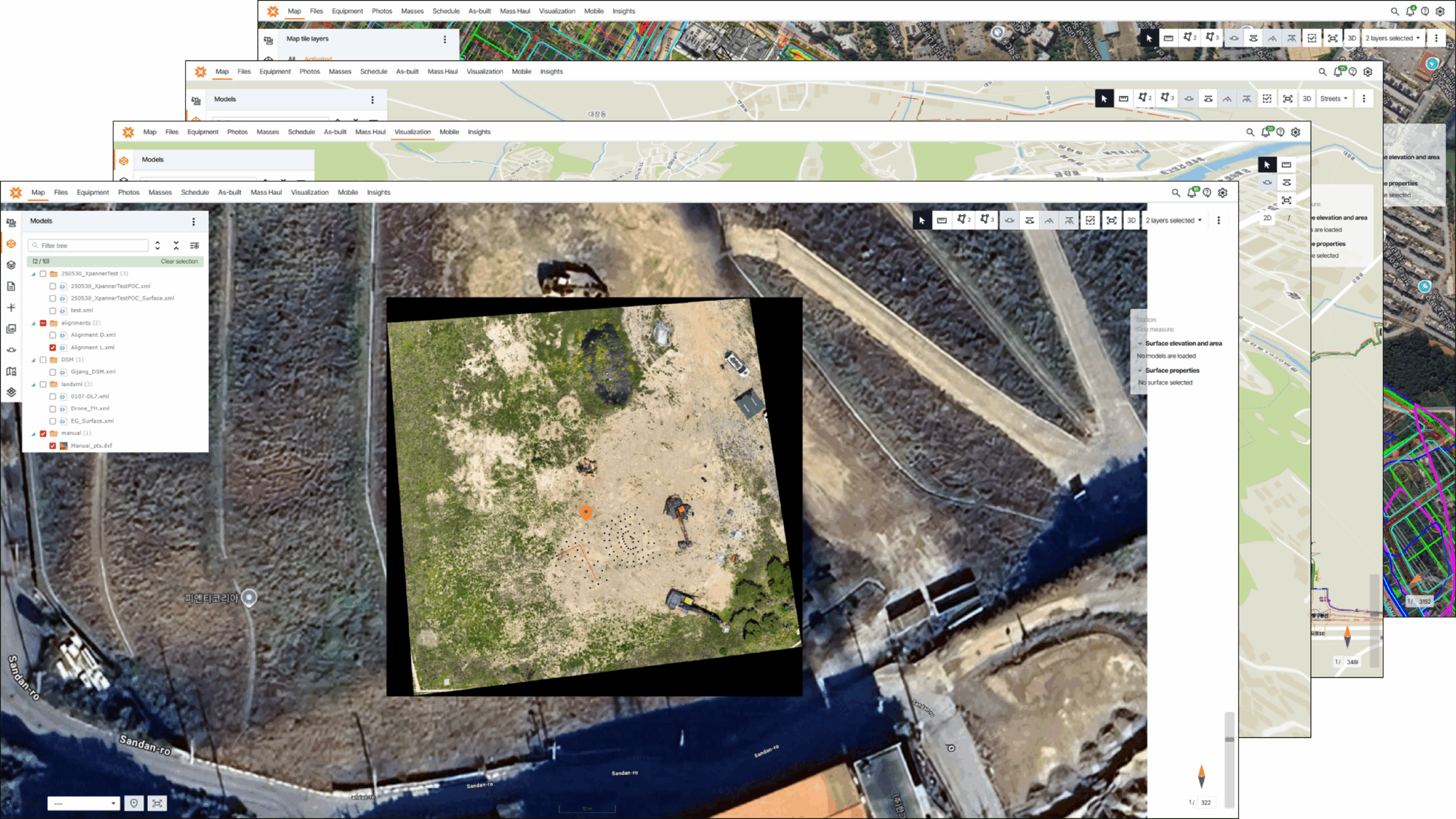The image size is (1456, 819).
Task: Switch map to 3D view
Action: point(1131,221)
